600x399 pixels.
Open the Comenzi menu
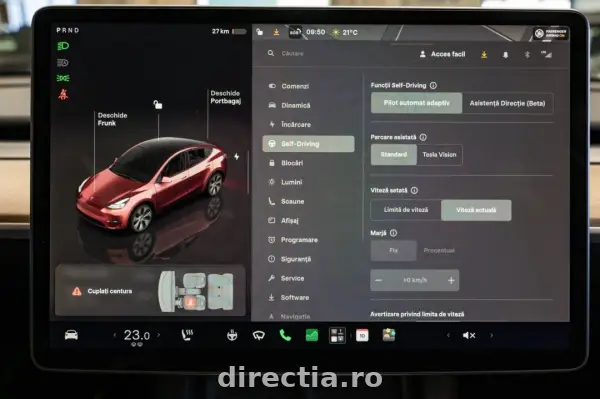click(308, 86)
